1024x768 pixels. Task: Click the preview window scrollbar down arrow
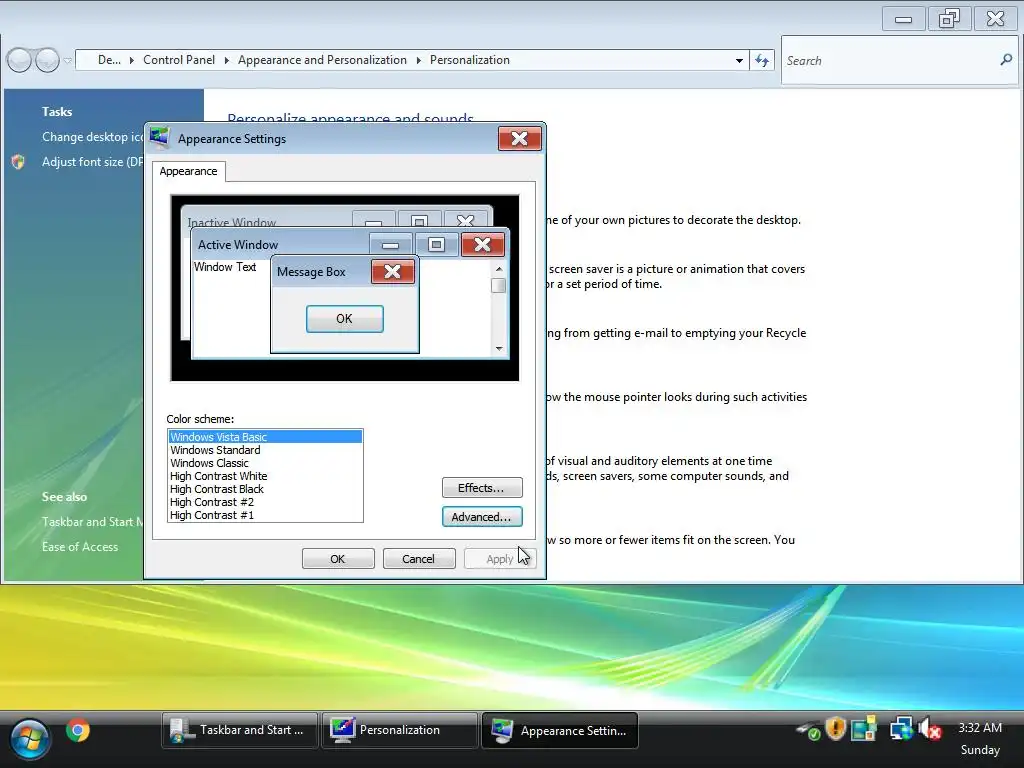pyautogui.click(x=499, y=348)
